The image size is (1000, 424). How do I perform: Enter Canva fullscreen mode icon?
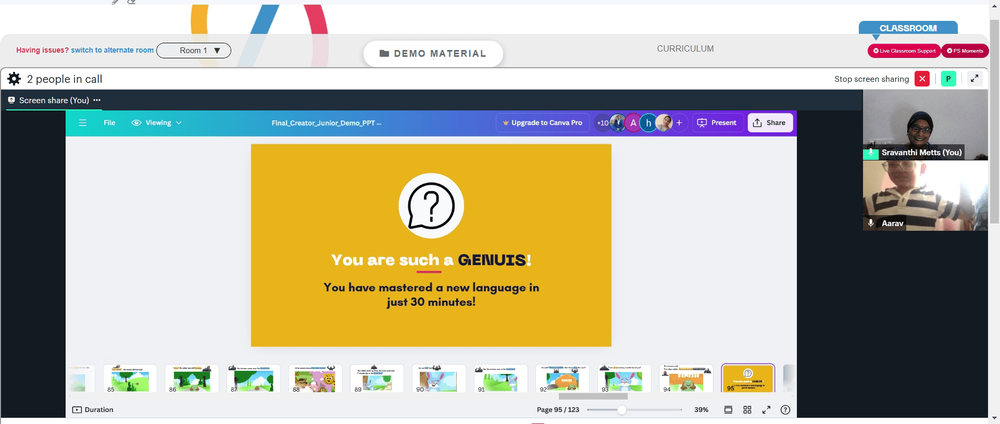click(x=767, y=410)
